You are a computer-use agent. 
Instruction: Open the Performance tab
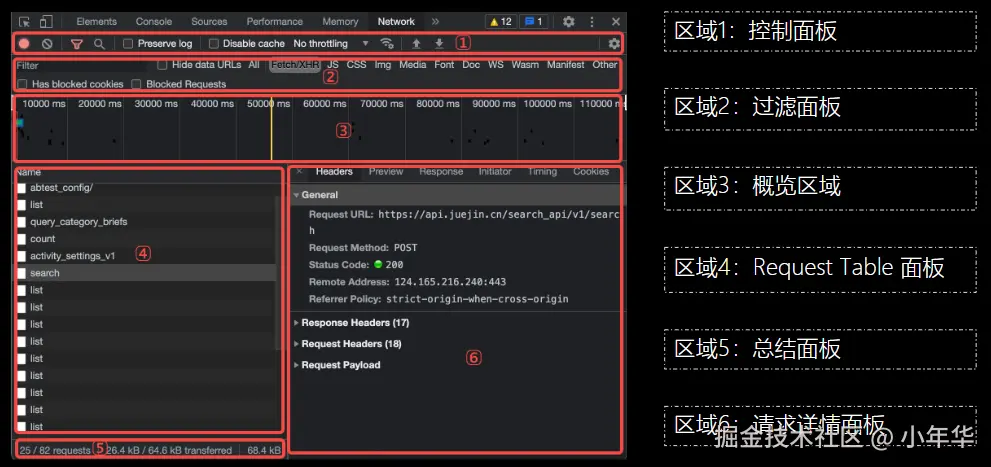pos(274,21)
